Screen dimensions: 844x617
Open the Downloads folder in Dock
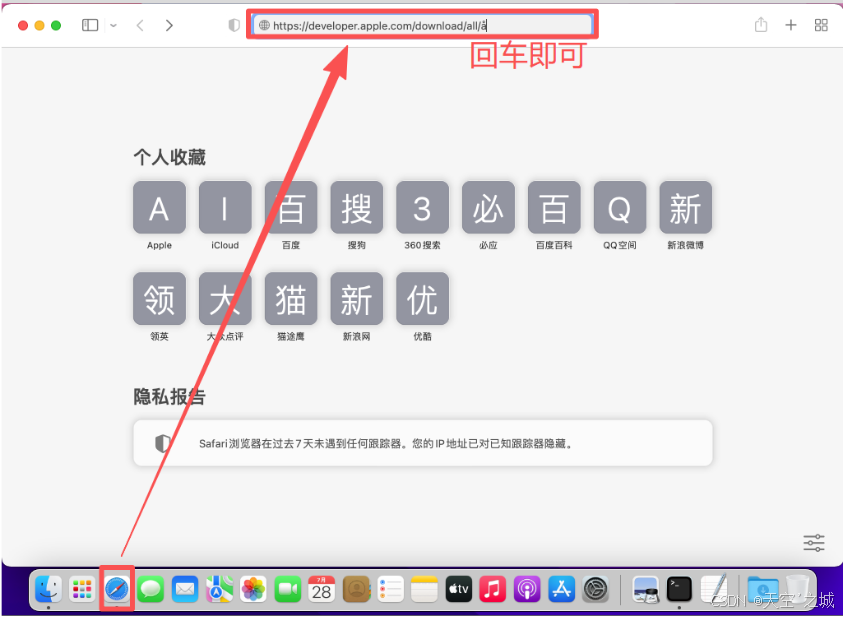763,589
